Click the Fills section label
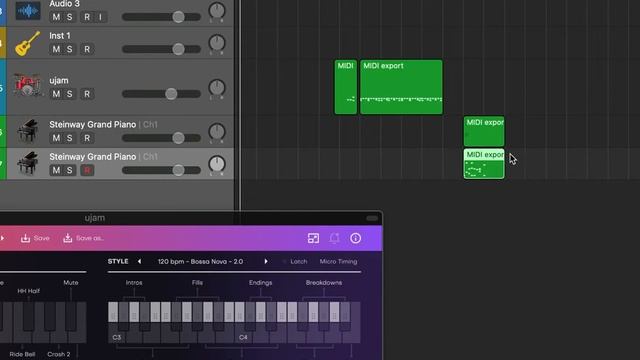The image size is (640, 360). pos(197,282)
